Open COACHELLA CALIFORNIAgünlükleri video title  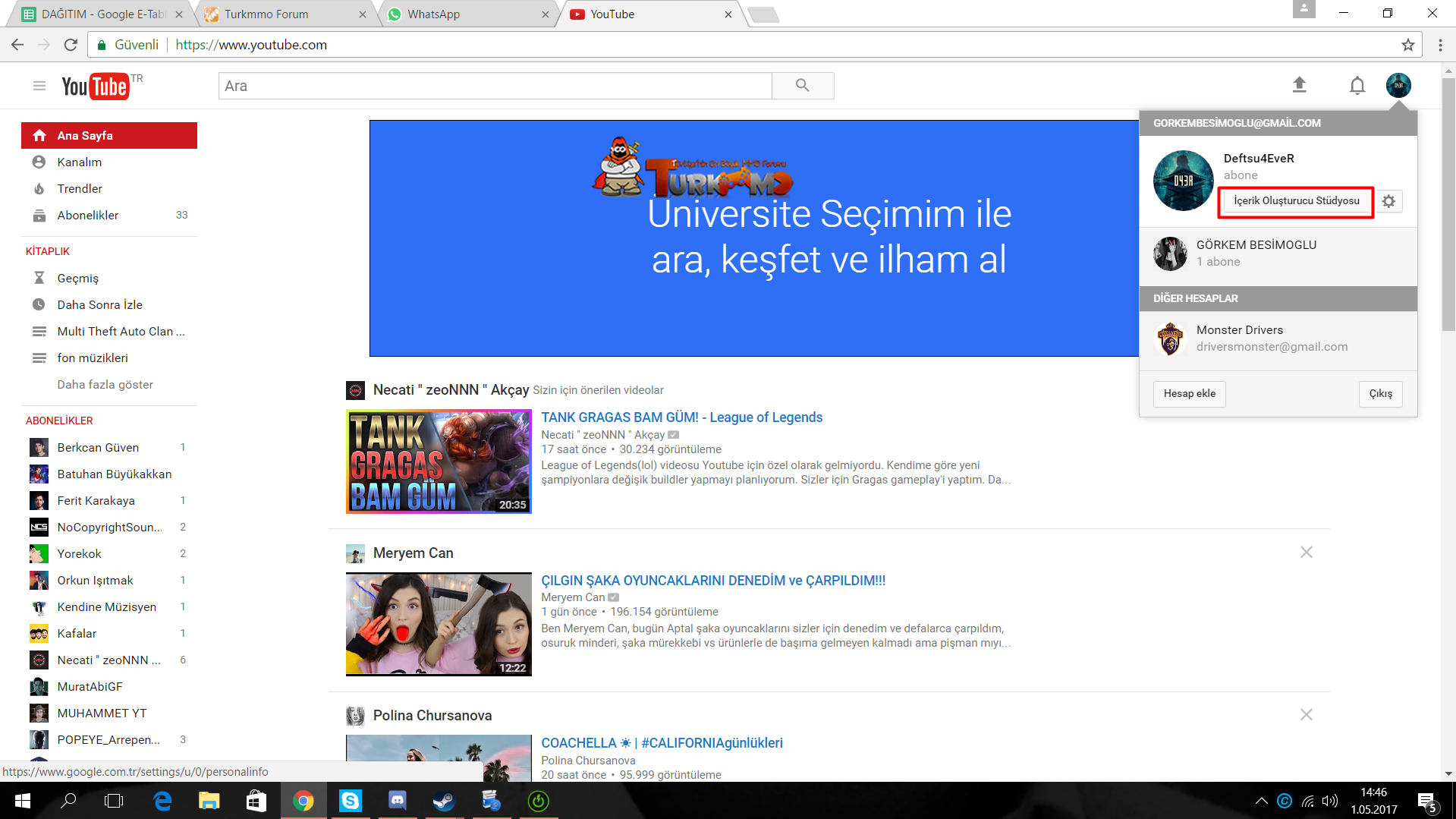(662, 743)
